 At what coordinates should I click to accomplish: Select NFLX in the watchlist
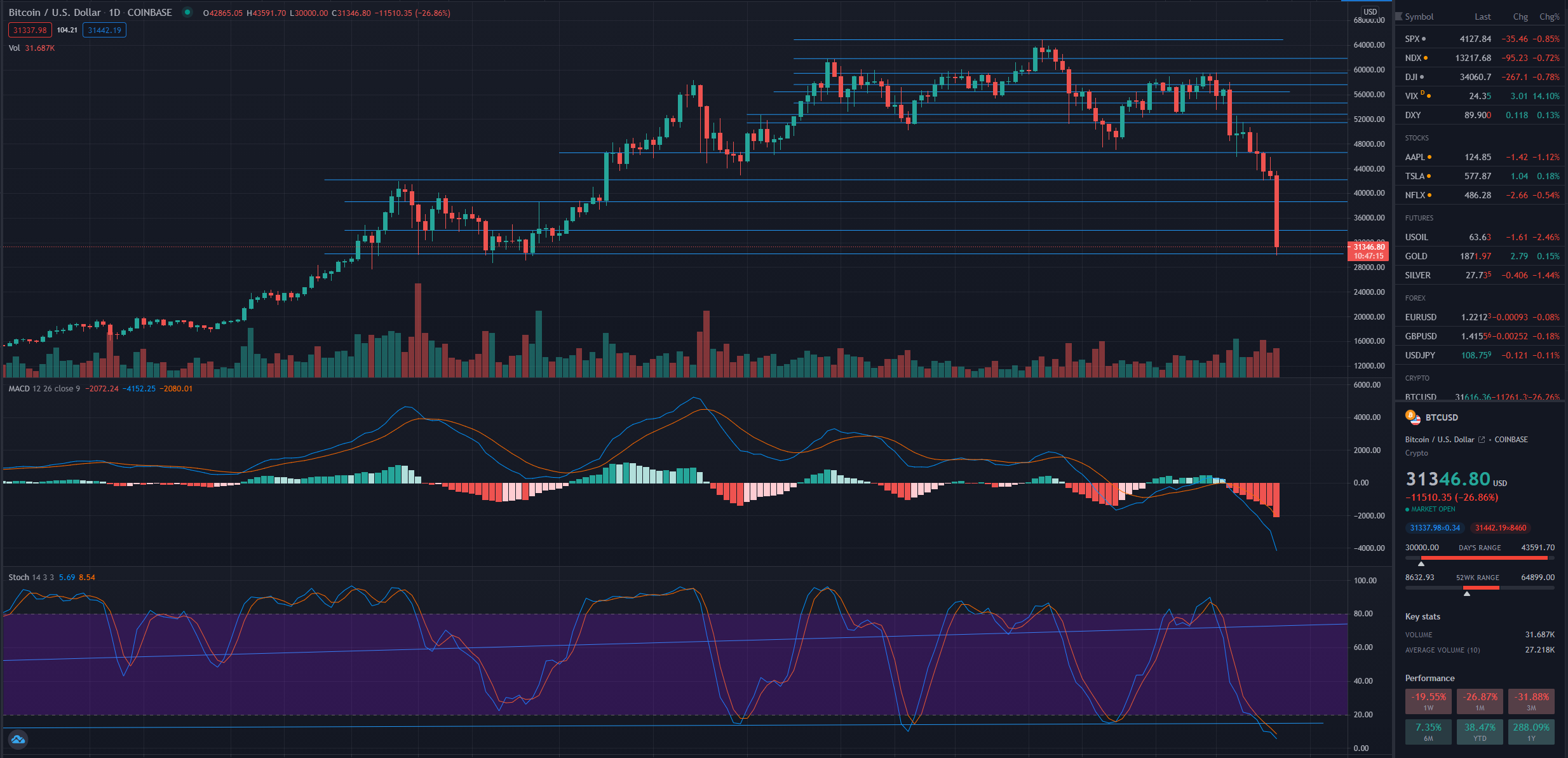pos(1481,195)
